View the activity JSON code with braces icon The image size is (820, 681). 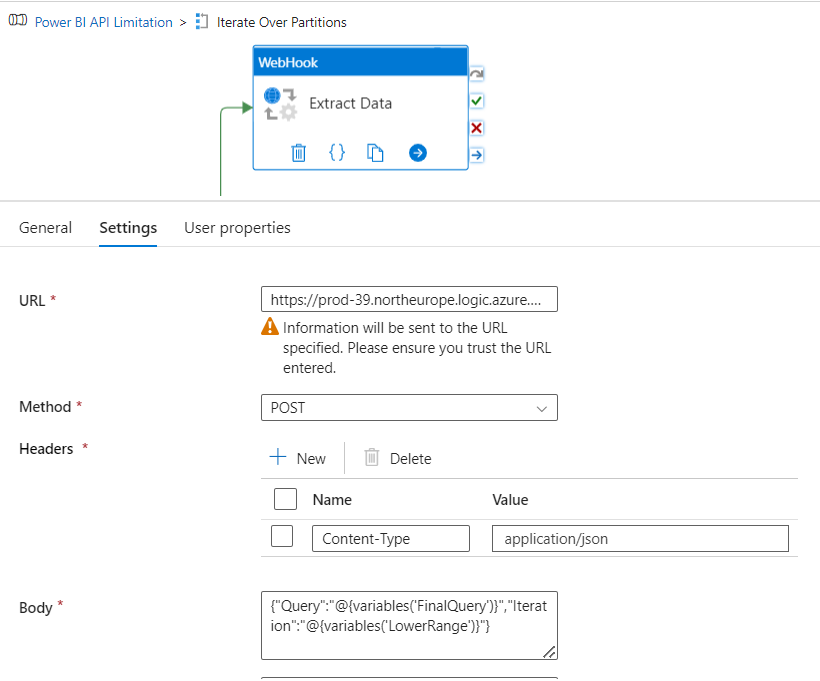[x=337, y=153]
